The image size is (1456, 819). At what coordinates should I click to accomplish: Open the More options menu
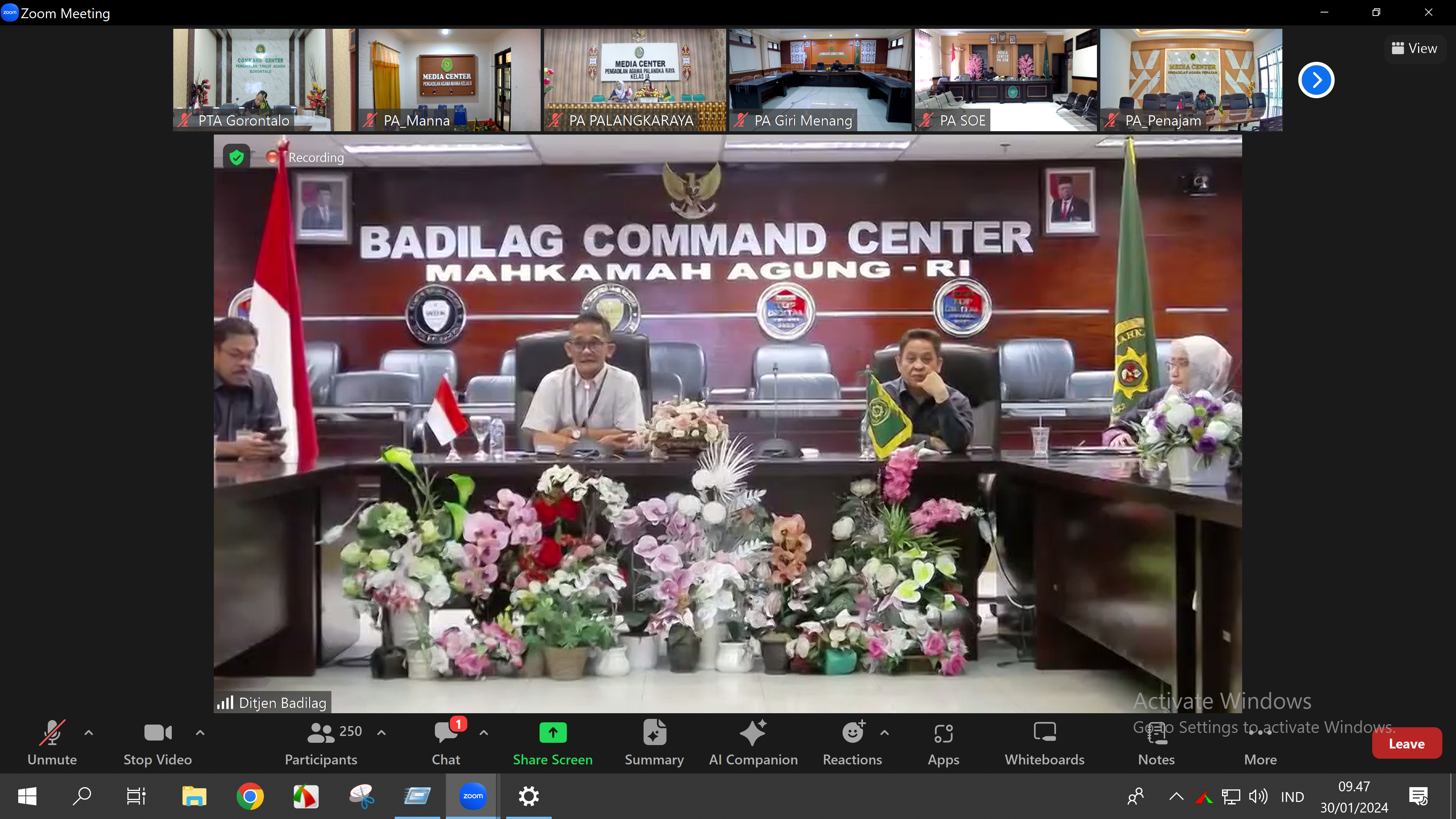pos(1260,742)
